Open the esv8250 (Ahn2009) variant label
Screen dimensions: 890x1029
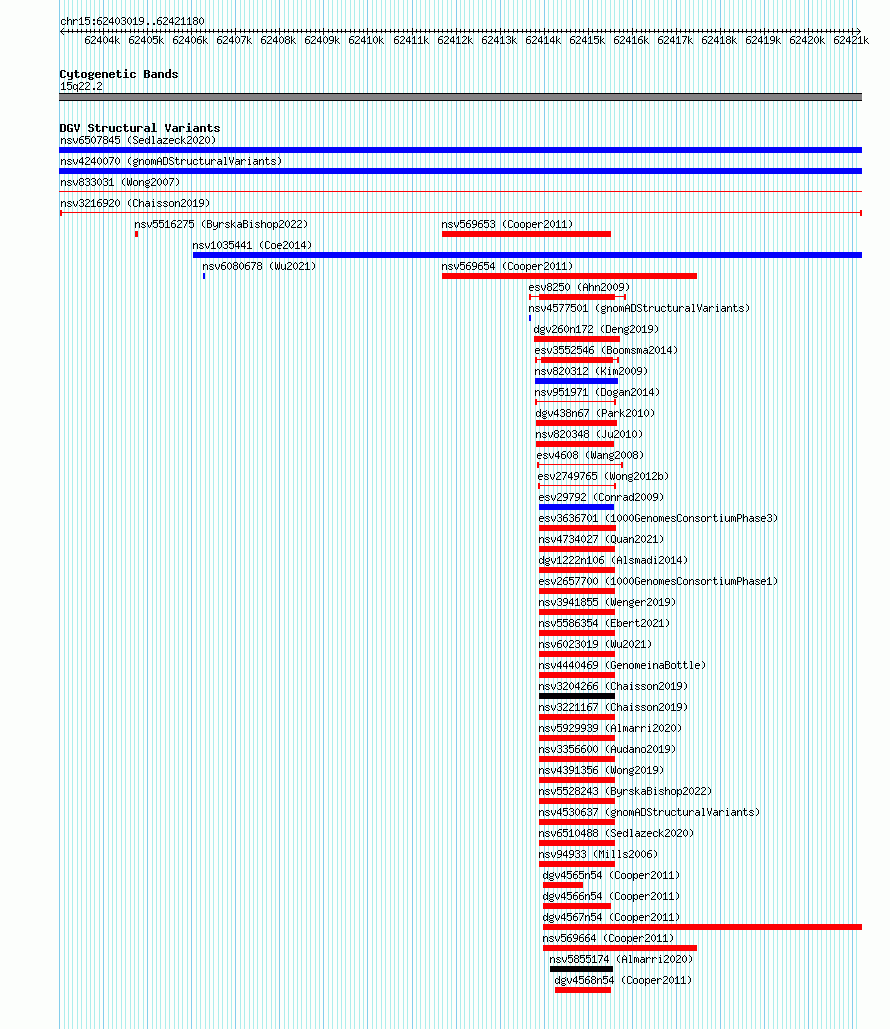tap(579, 287)
